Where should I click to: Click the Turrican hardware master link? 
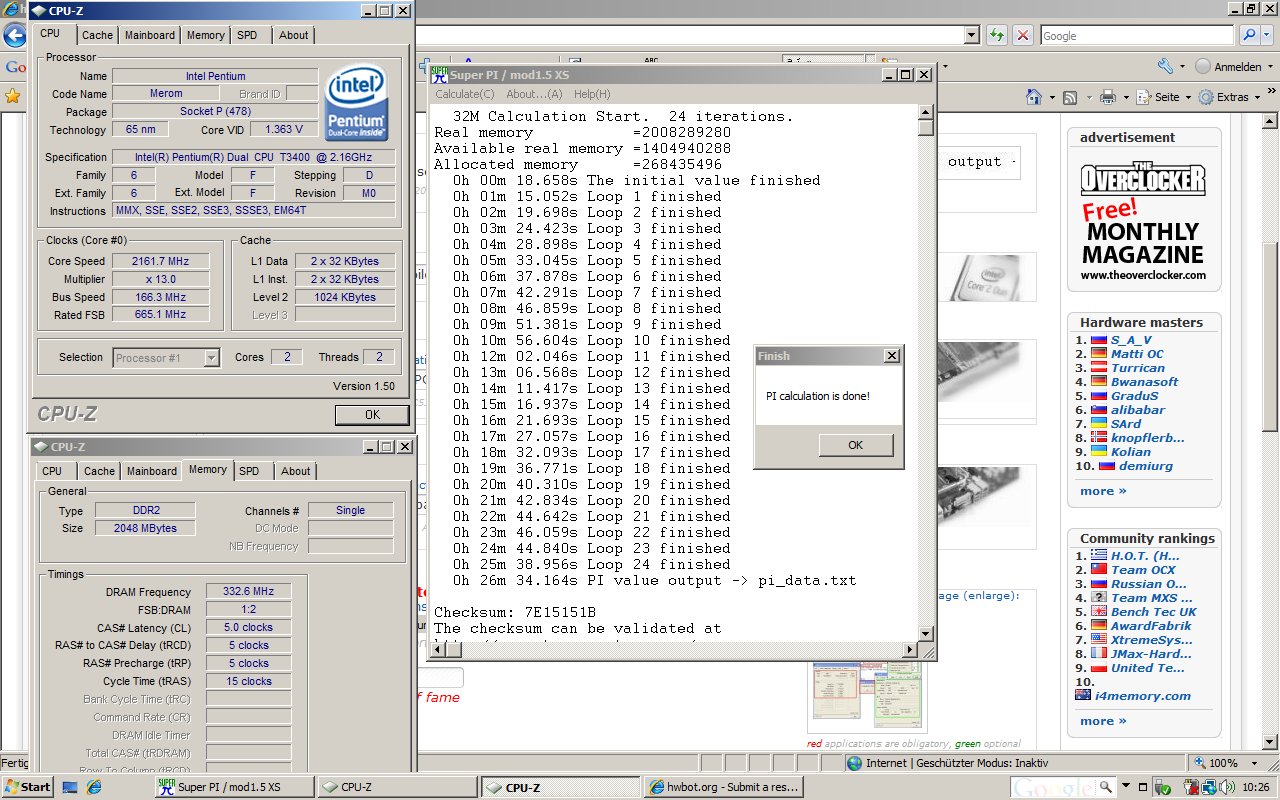(1137, 368)
